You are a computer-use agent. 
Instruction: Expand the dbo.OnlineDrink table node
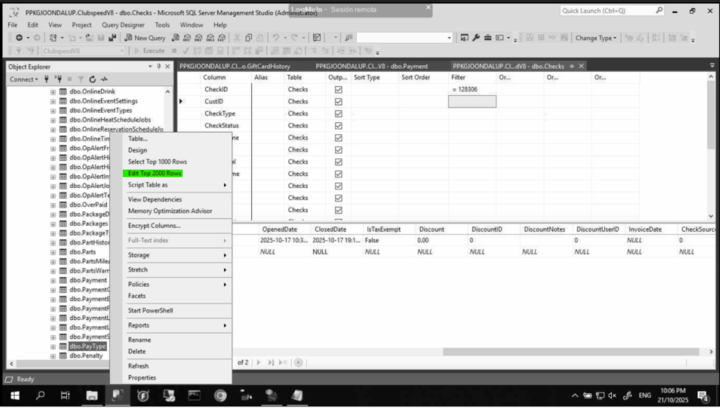(53, 91)
